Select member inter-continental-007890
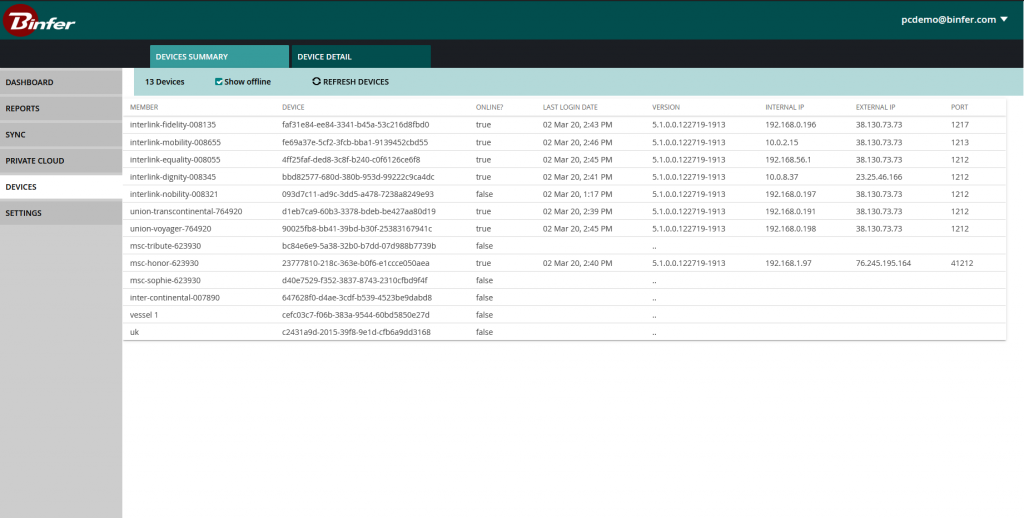 (x=175, y=298)
